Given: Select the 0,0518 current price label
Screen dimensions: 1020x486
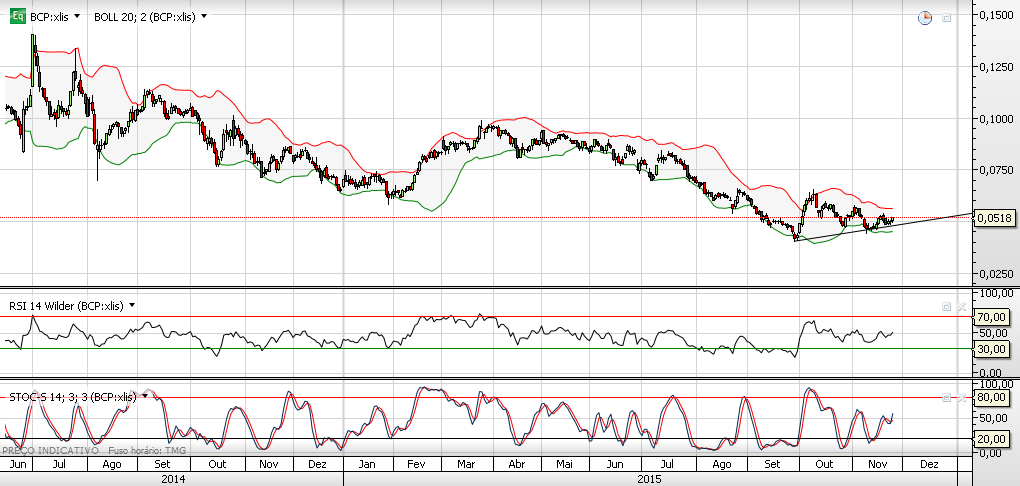Looking at the screenshot, I should (x=996, y=218).
